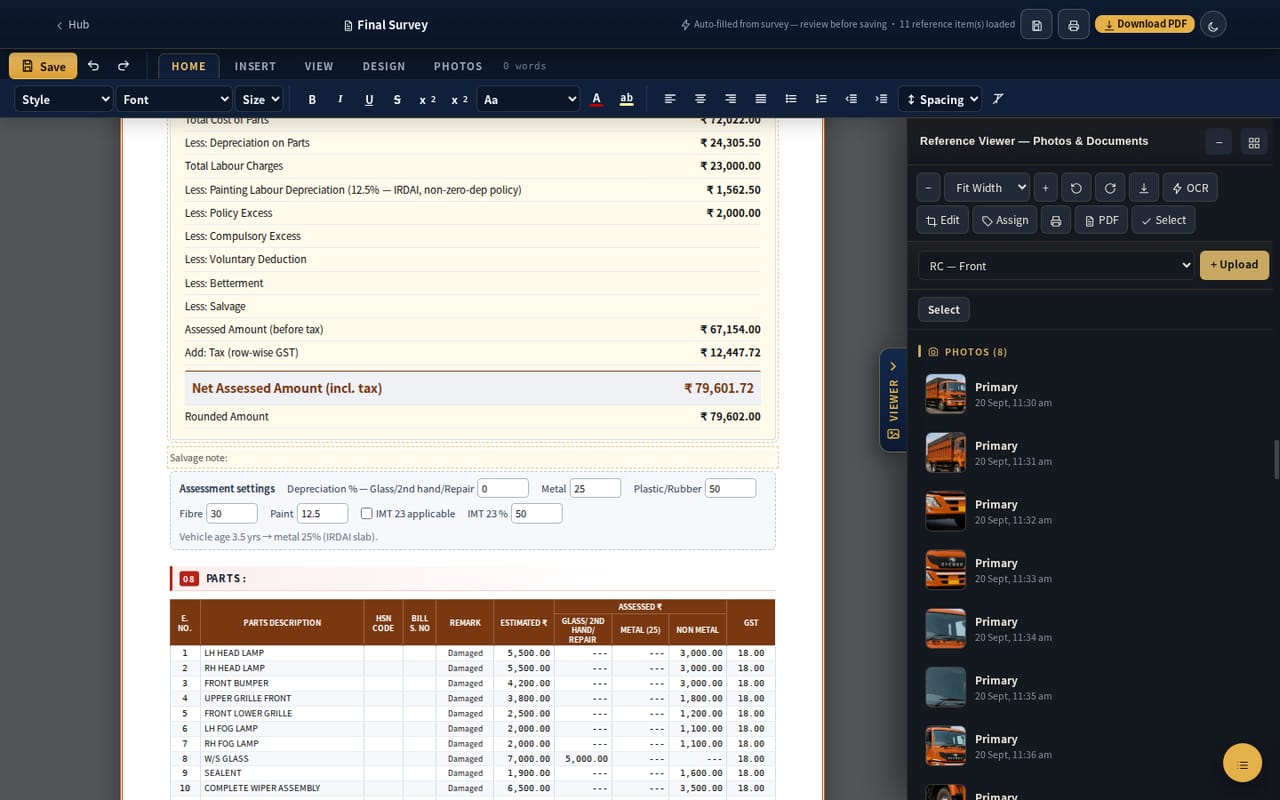Upload a new reference document
Viewport: 1280px width, 800px height.
1235,265
